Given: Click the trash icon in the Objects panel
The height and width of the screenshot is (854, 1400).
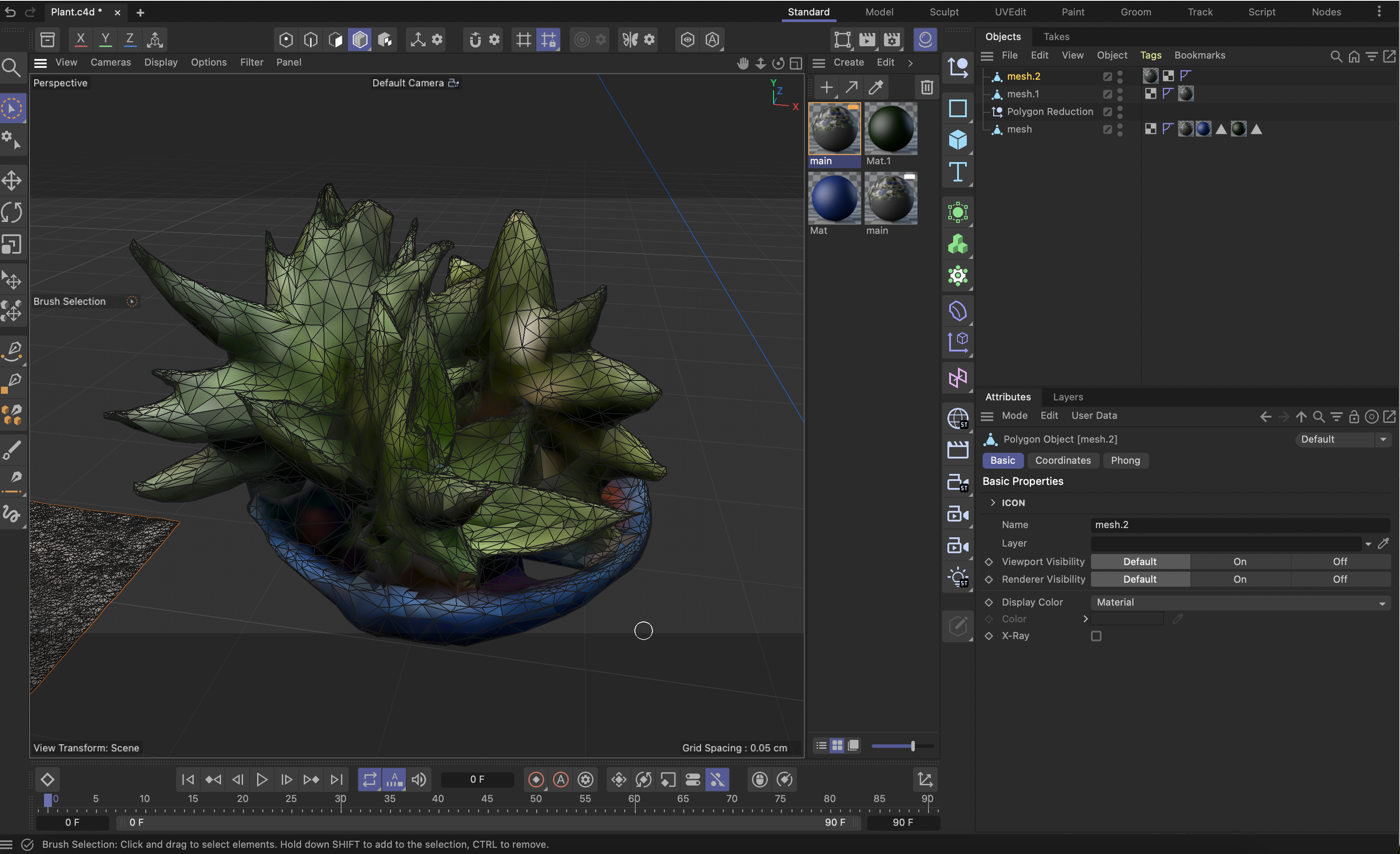Looking at the screenshot, I should click(x=926, y=87).
